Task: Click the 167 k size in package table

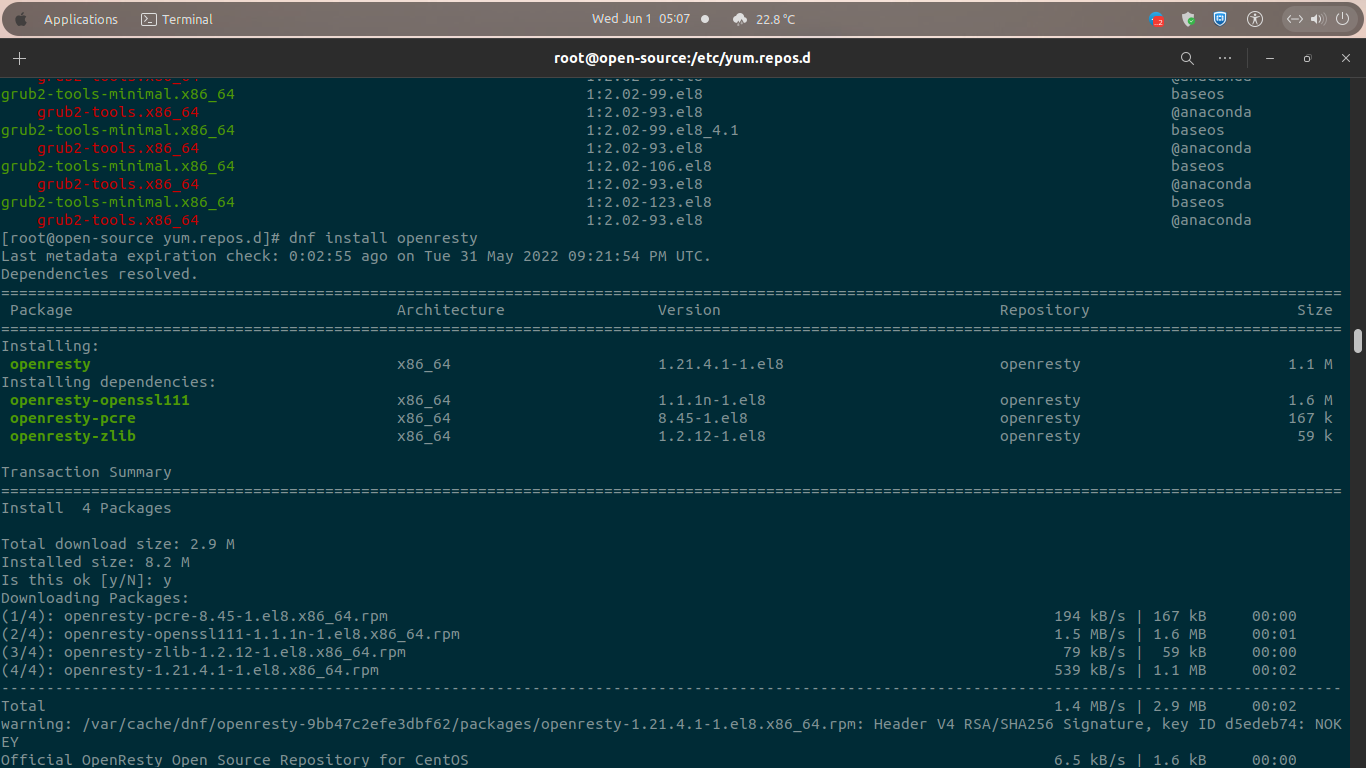Action: [1310, 418]
